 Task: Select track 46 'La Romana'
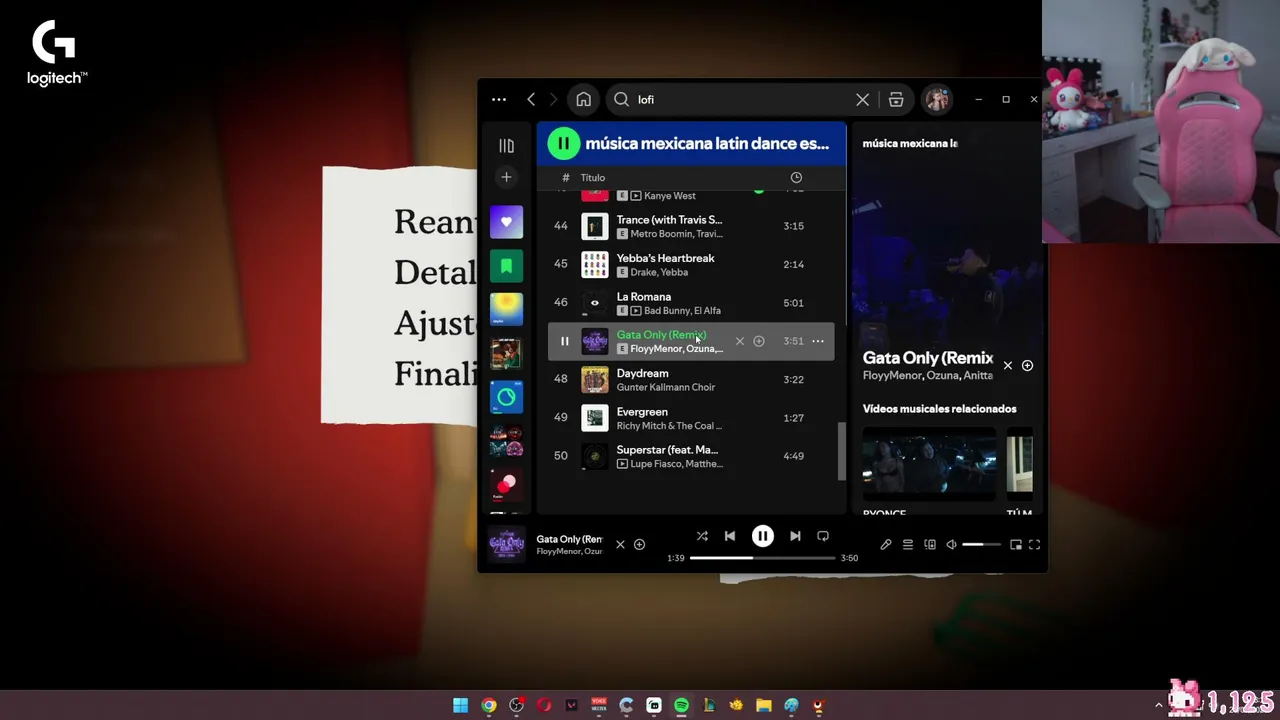pos(691,303)
